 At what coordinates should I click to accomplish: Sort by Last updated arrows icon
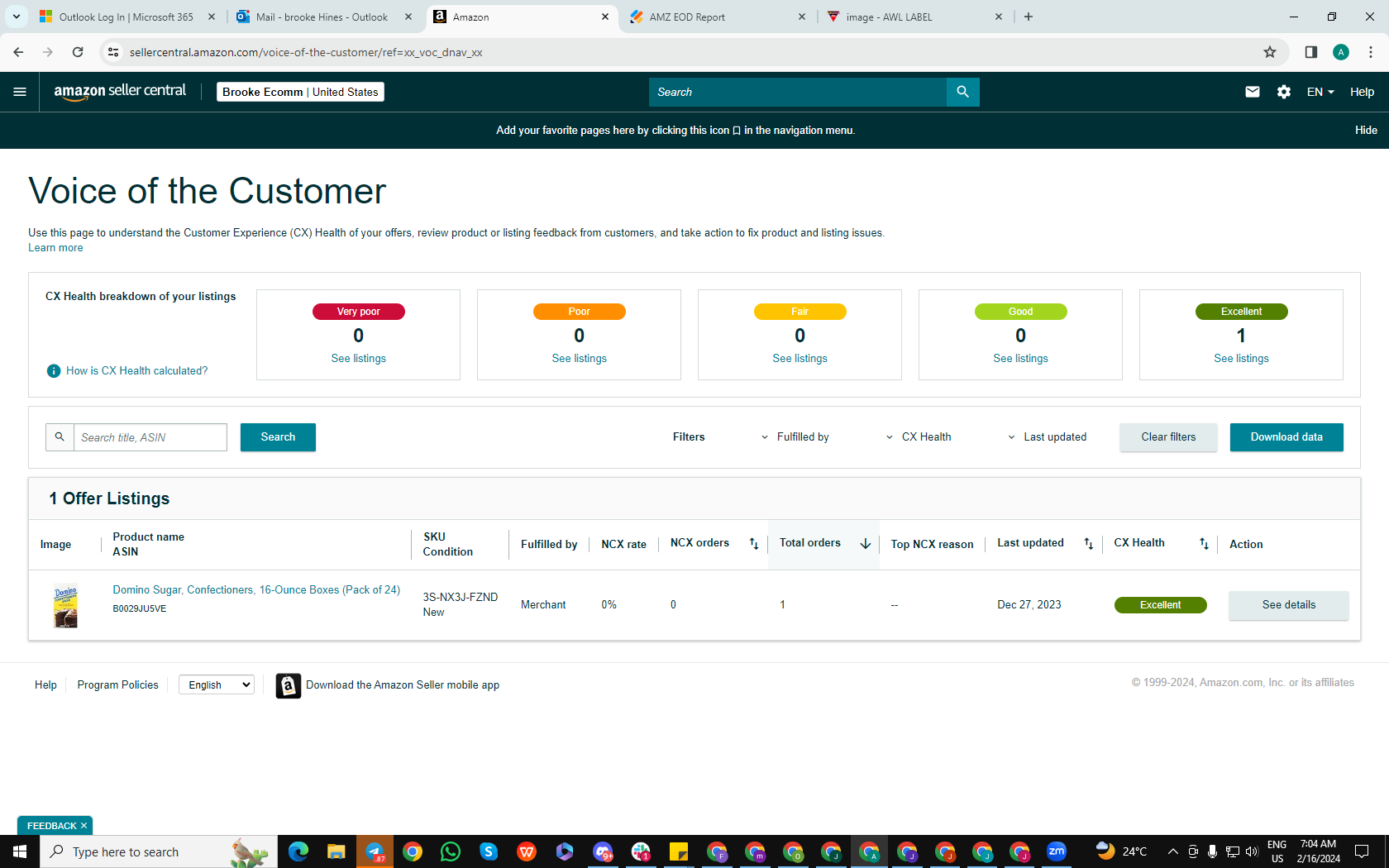pos(1089,543)
